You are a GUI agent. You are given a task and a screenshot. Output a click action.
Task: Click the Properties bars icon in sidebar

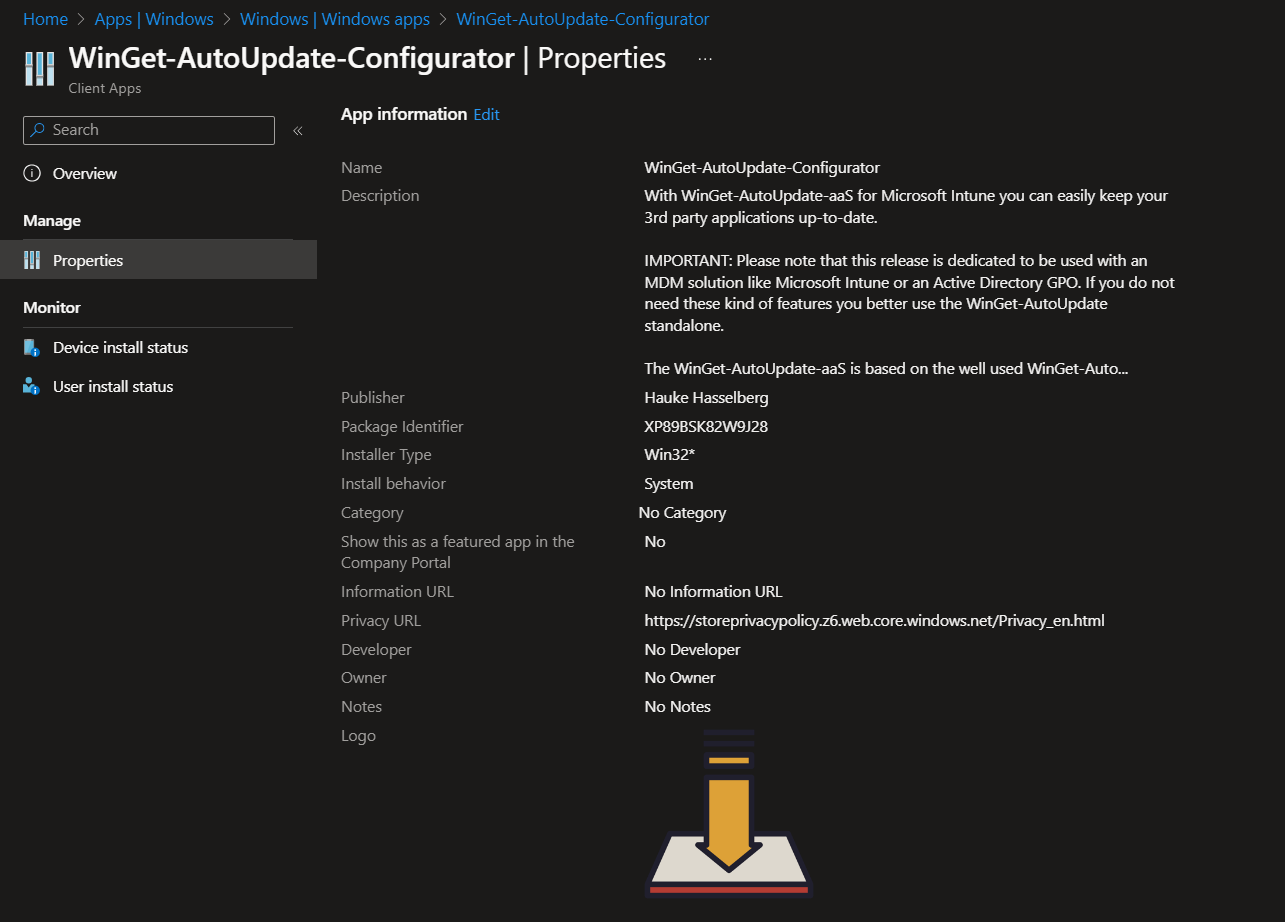pyautogui.click(x=32, y=261)
